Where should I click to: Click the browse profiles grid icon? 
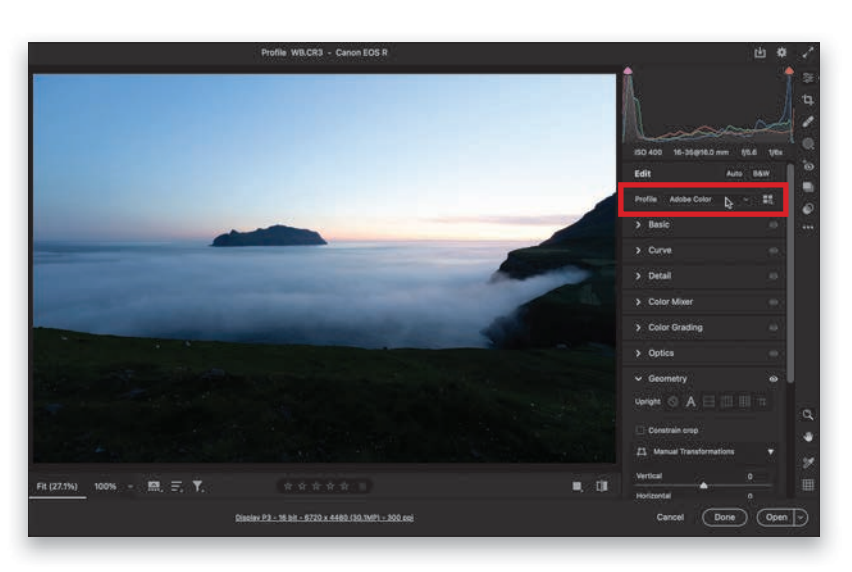click(768, 199)
